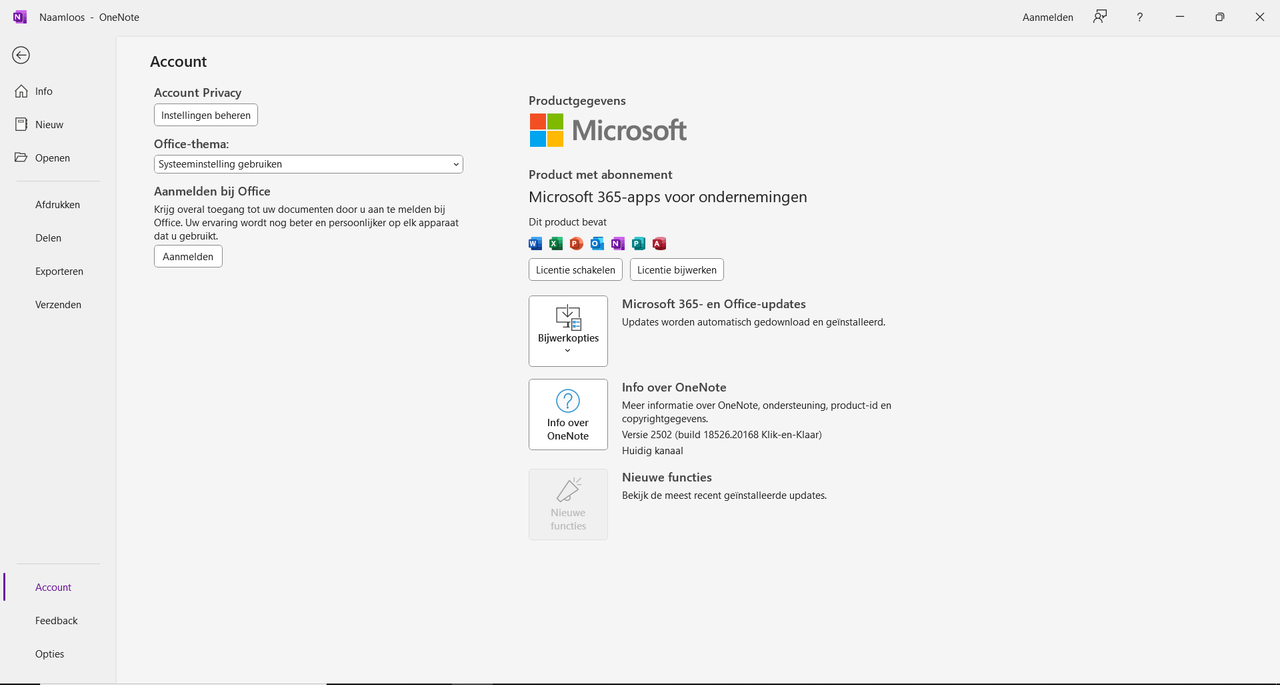Select Nieuw in the sidebar
Viewport: 1280px width, 685px height.
(58, 124)
